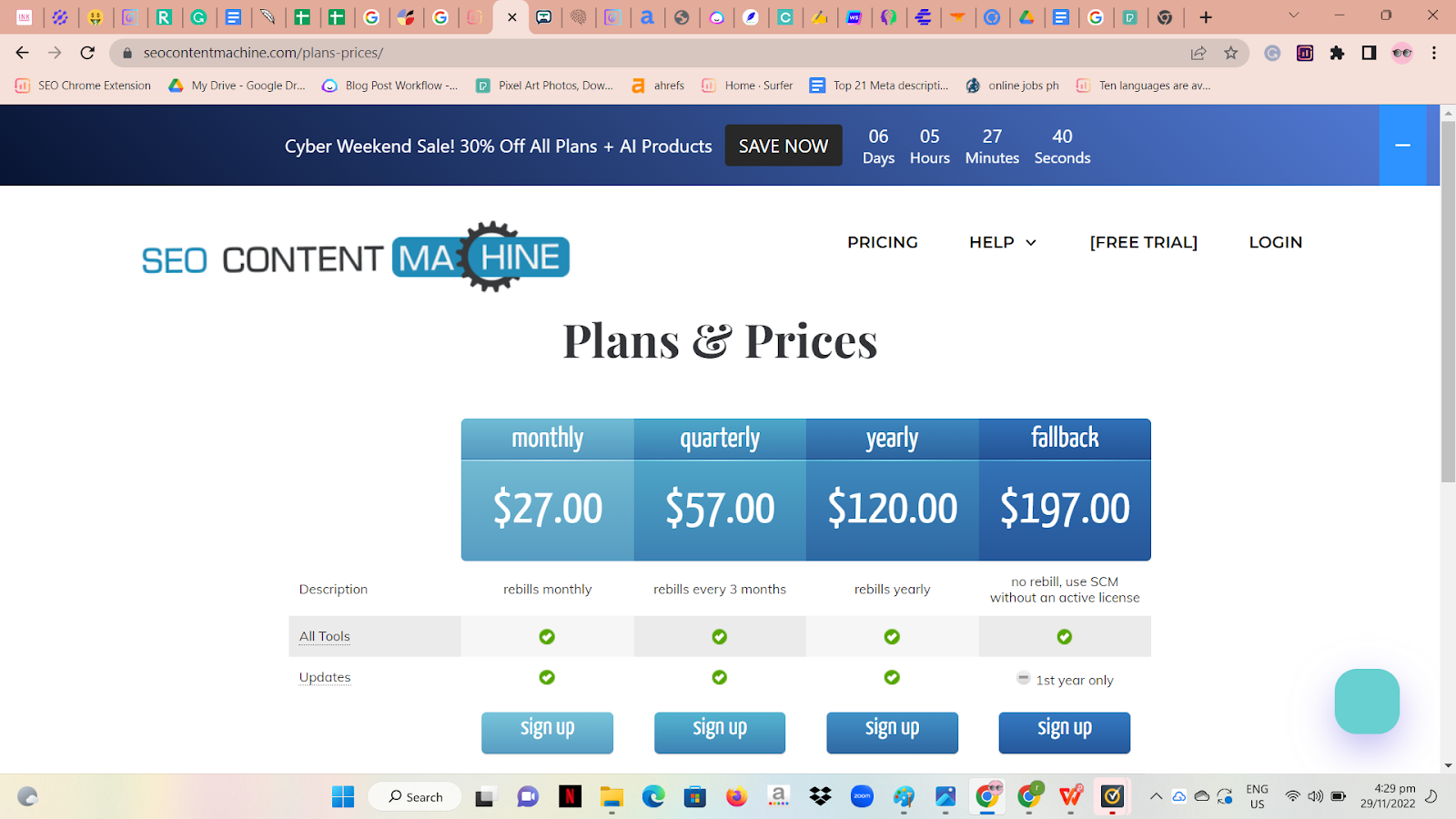The image size is (1456, 819).
Task: Expand the HELP menu dropdown
Action: point(1003,242)
